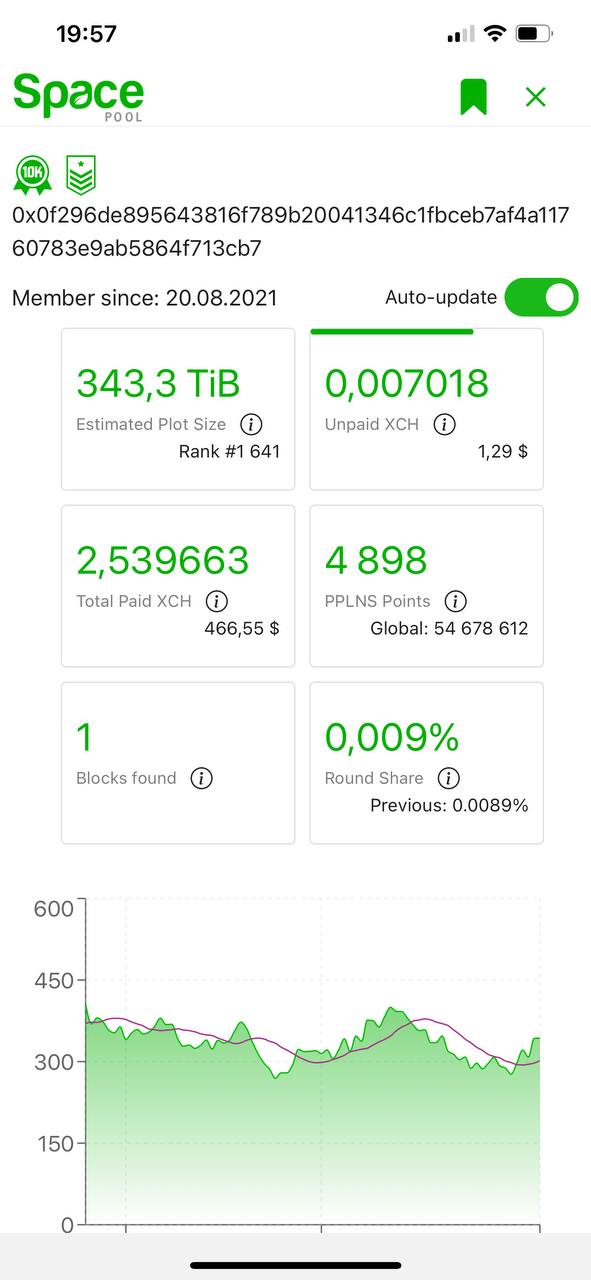Image resolution: width=591 pixels, height=1280 pixels.
Task: Tap the Member since: 20.08.2021 text
Action: coord(145,298)
